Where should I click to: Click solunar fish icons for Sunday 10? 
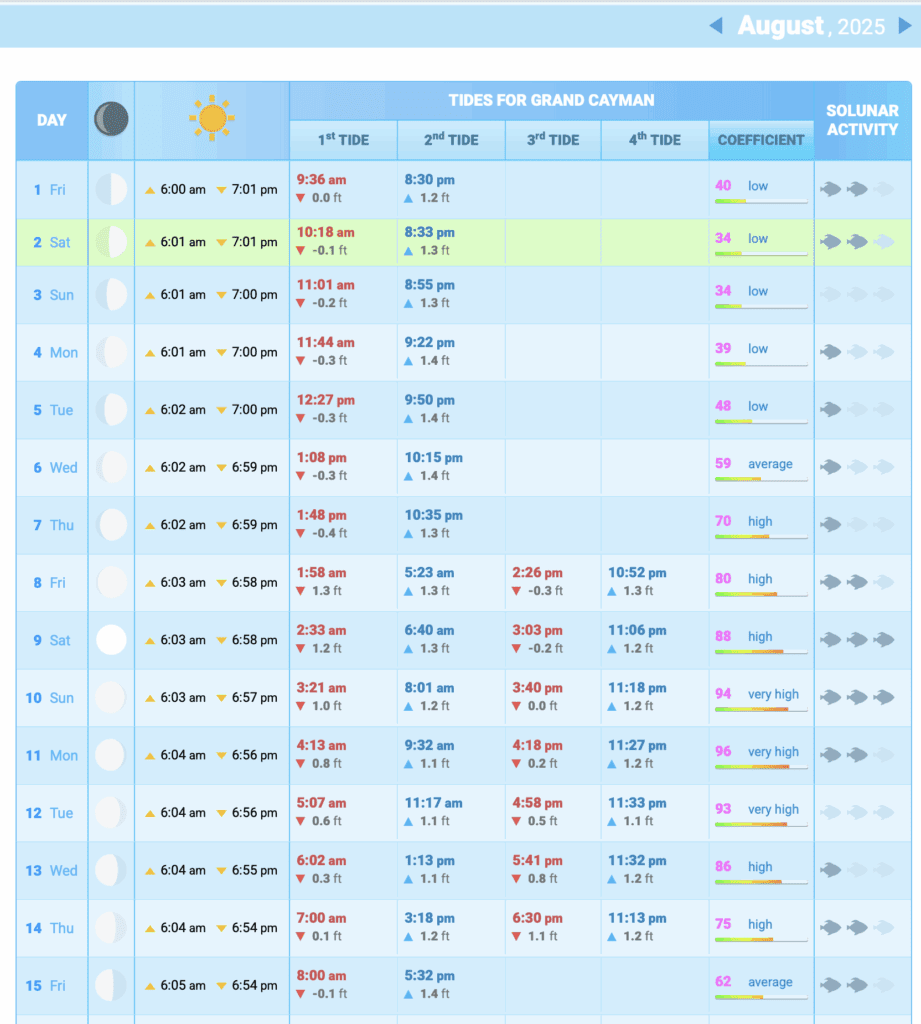point(857,697)
